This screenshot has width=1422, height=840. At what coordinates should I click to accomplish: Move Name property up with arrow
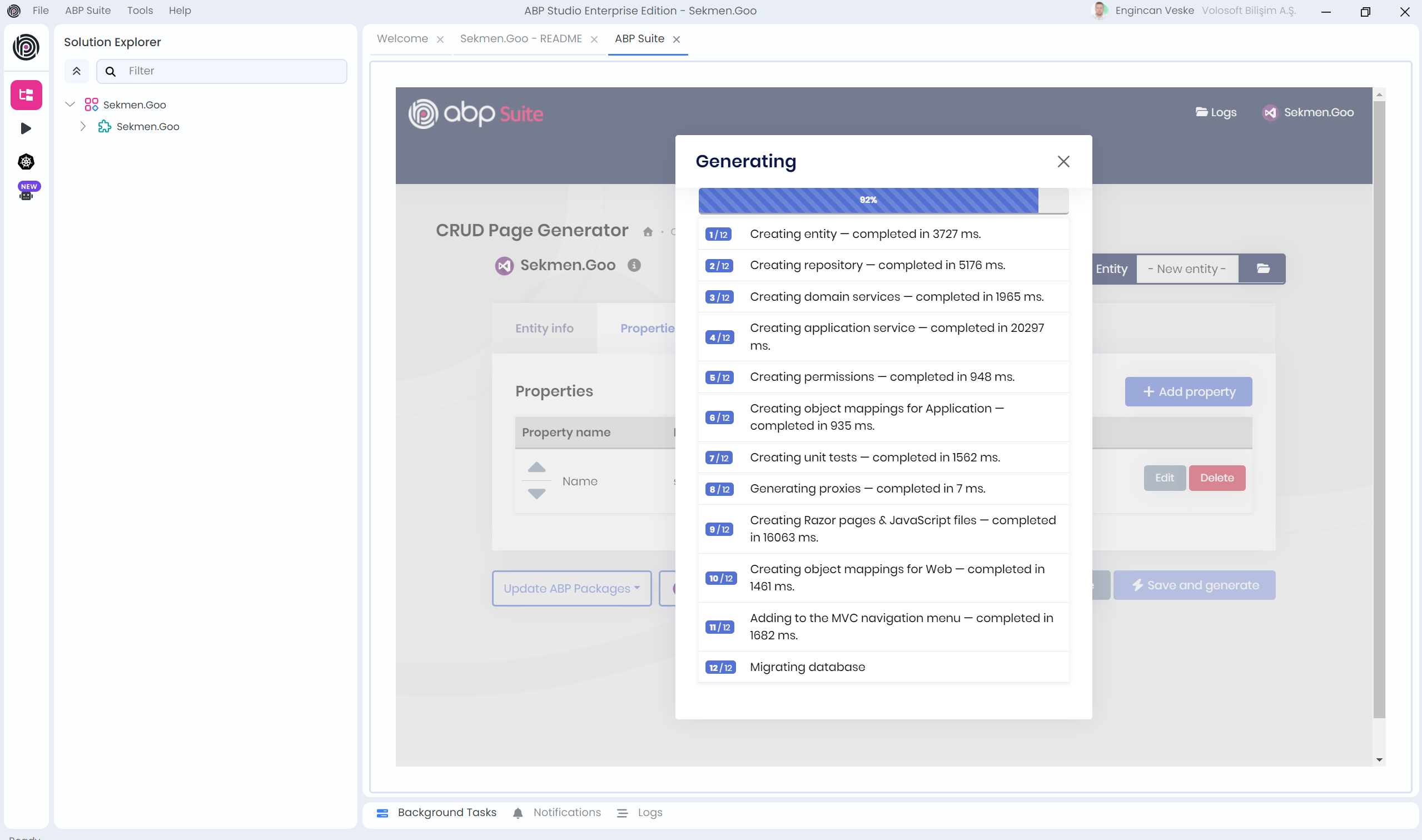(536, 468)
